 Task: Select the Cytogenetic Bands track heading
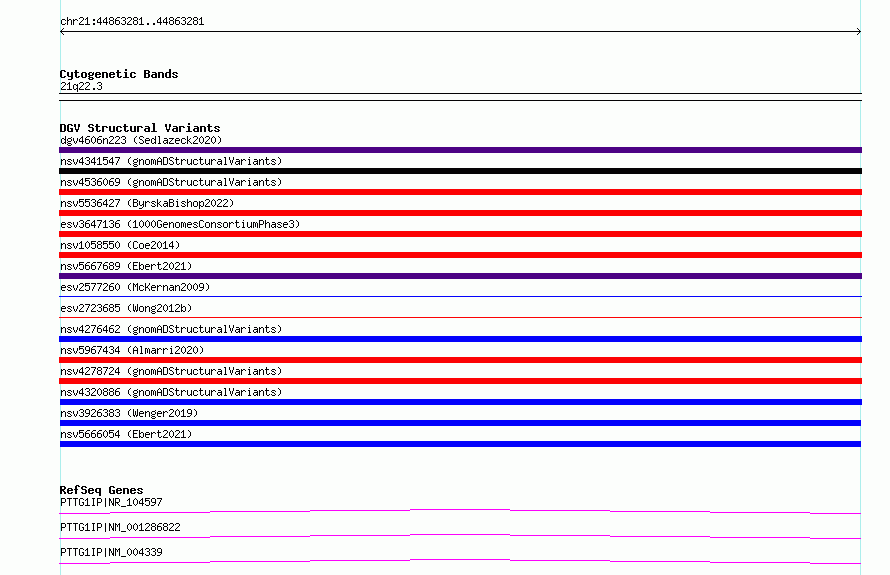point(119,74)
